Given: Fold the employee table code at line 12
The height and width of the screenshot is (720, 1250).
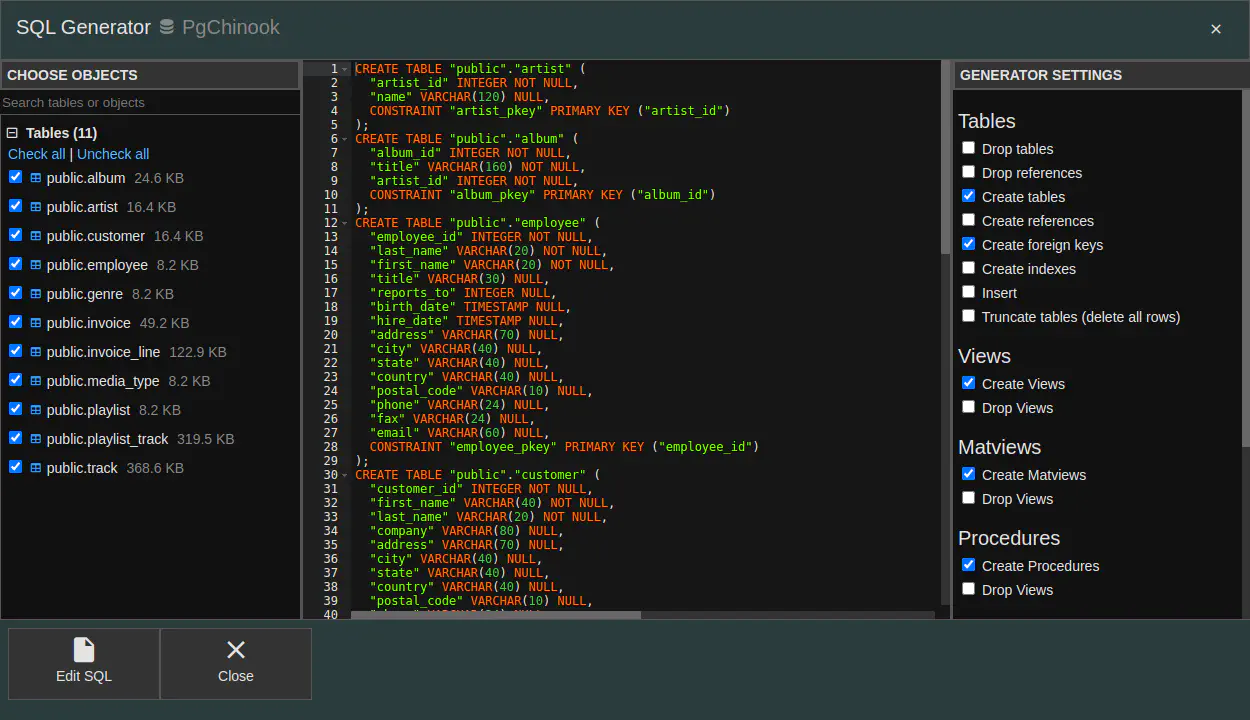Looking at the screenshot, I should [345, 223].
